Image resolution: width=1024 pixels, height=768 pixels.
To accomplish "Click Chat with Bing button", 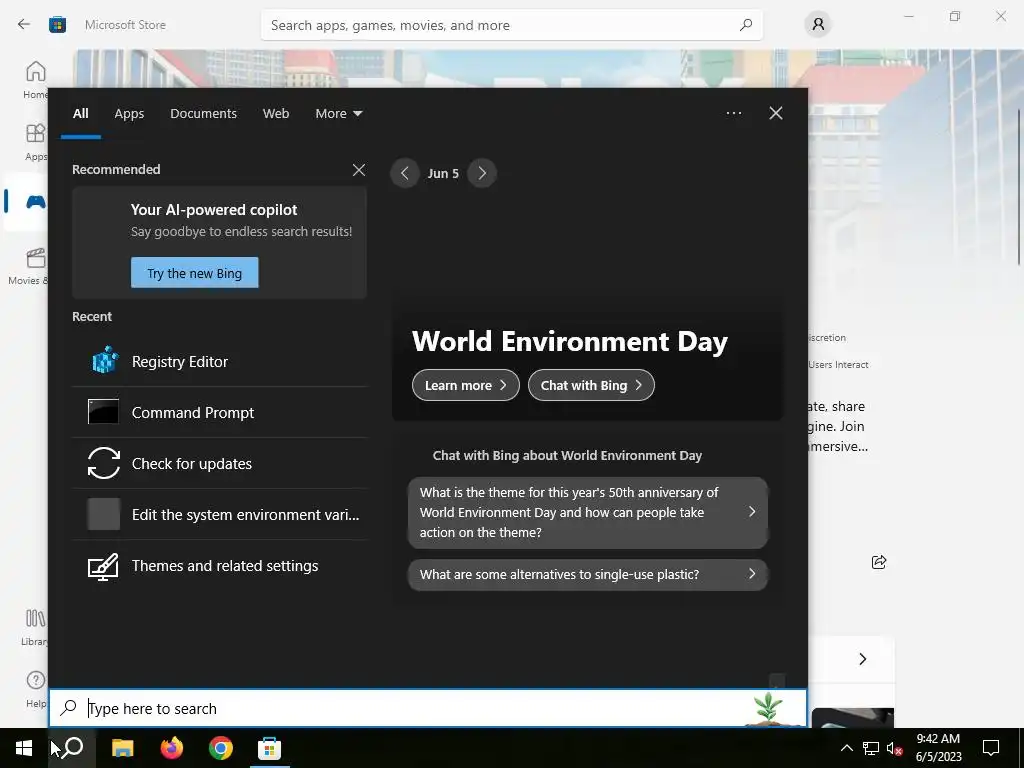I will 591,385.
